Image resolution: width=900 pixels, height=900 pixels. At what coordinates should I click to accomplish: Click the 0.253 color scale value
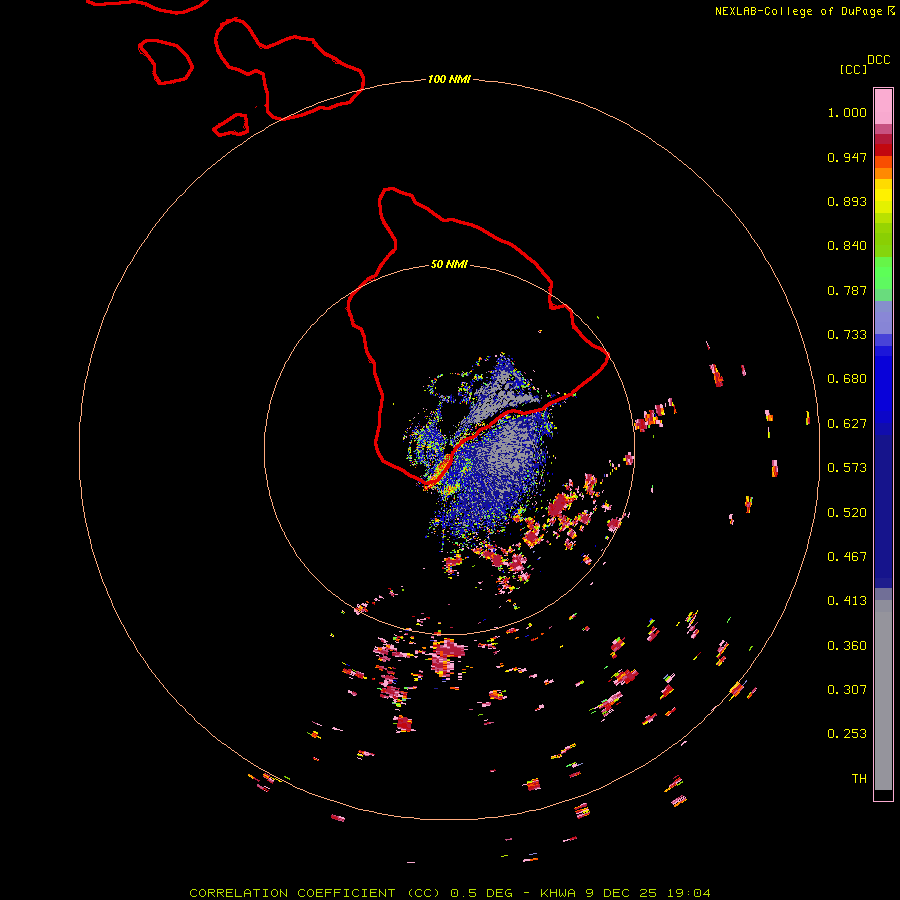847,734
